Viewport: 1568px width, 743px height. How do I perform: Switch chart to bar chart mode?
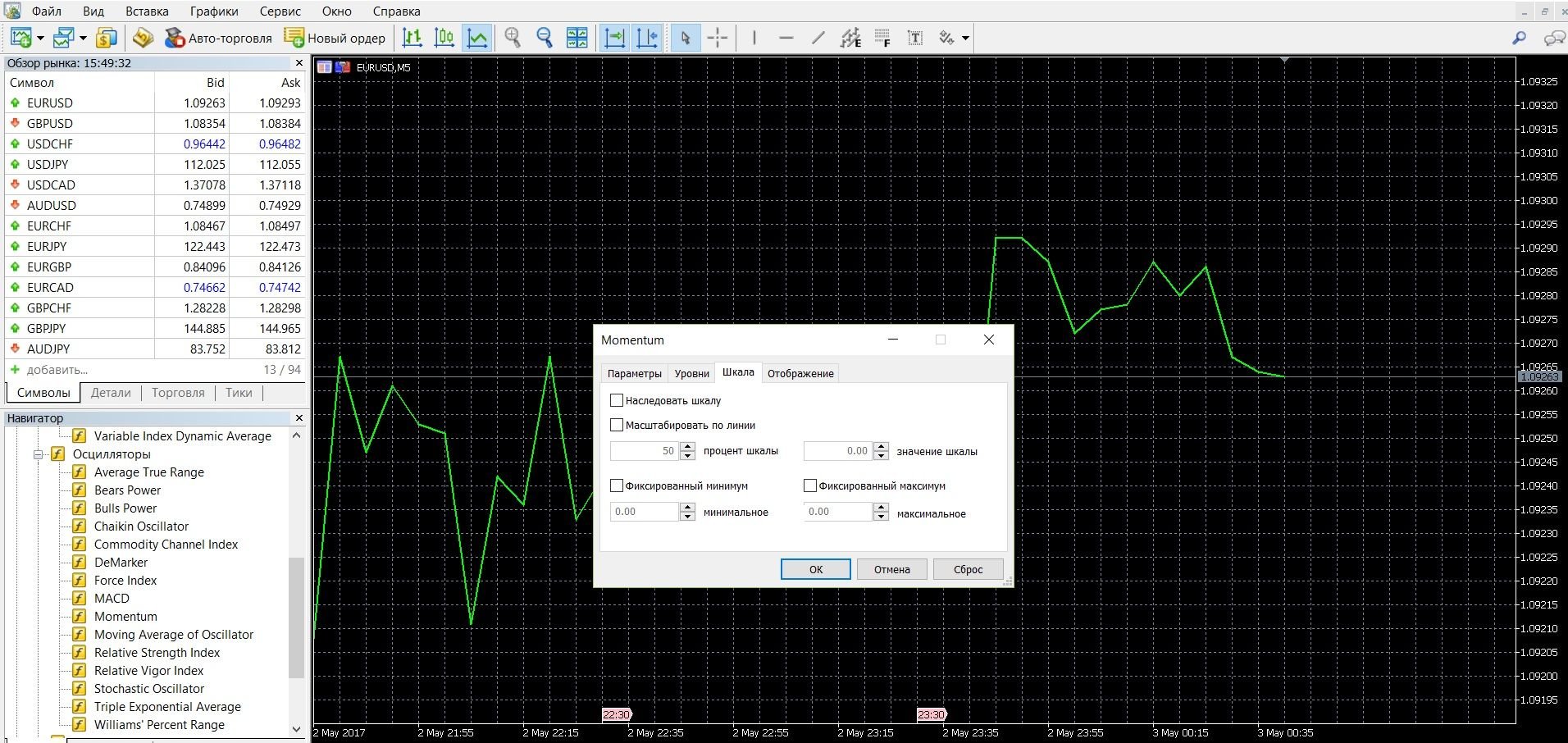click(x=413, y=38)
